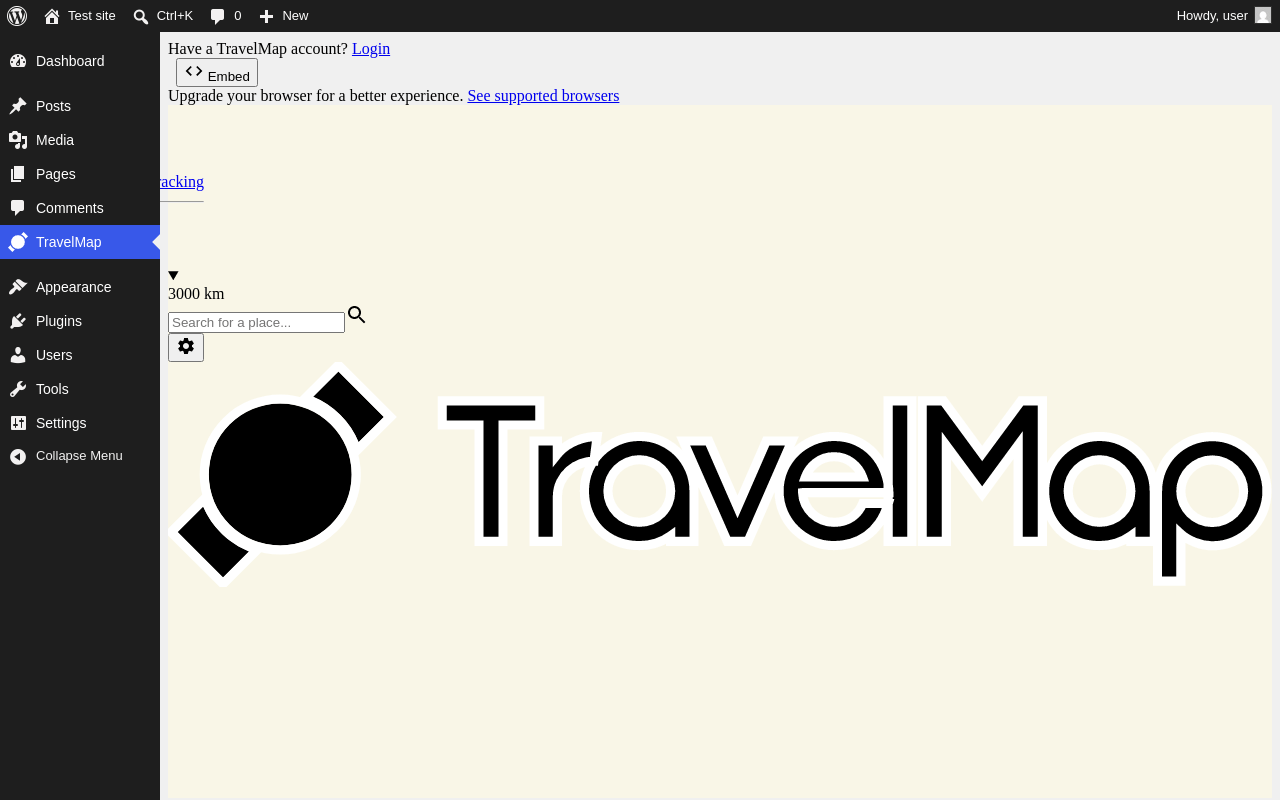
Task: Open the Howdy, user account menu
Action: tap(1223, 16)
